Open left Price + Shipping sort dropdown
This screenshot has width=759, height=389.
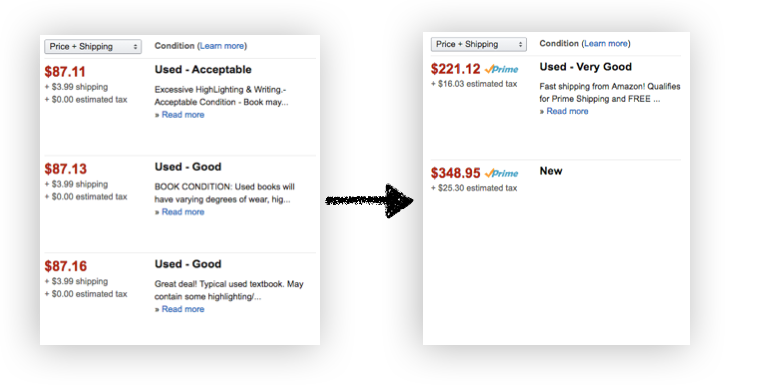[93, 46]
